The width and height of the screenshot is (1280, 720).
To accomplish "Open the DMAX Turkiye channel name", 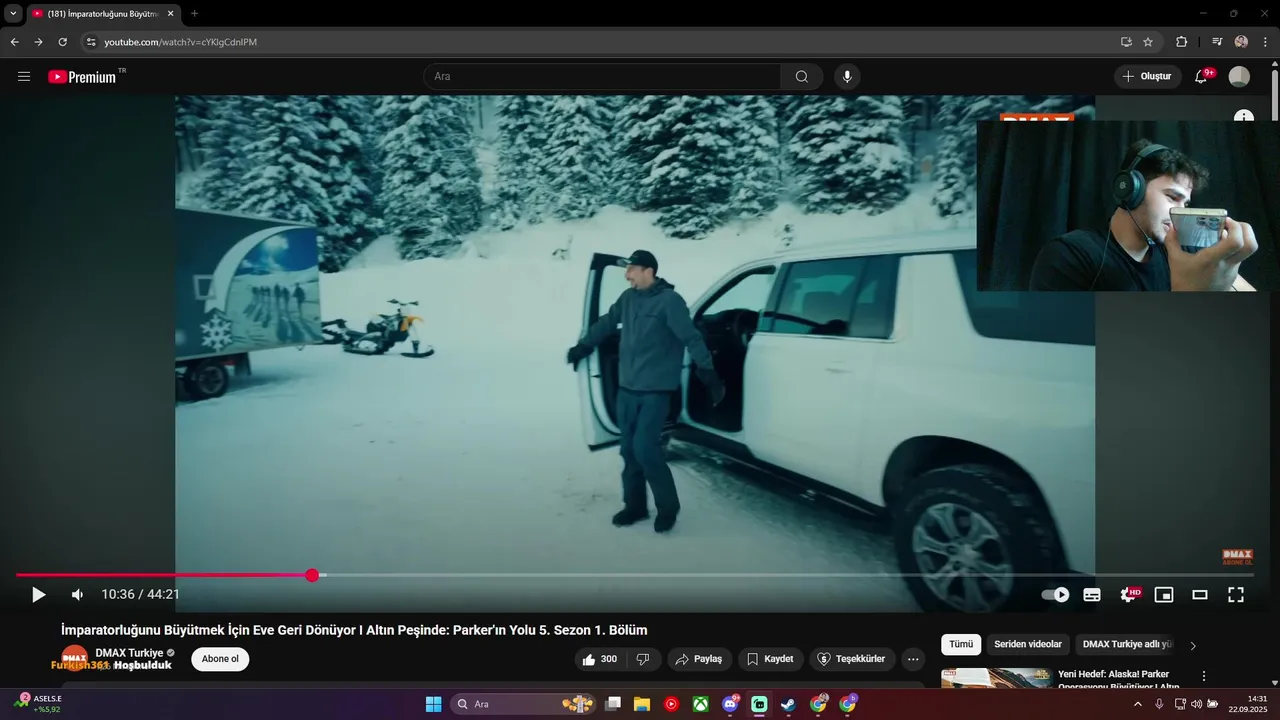I will coord(129,653).
